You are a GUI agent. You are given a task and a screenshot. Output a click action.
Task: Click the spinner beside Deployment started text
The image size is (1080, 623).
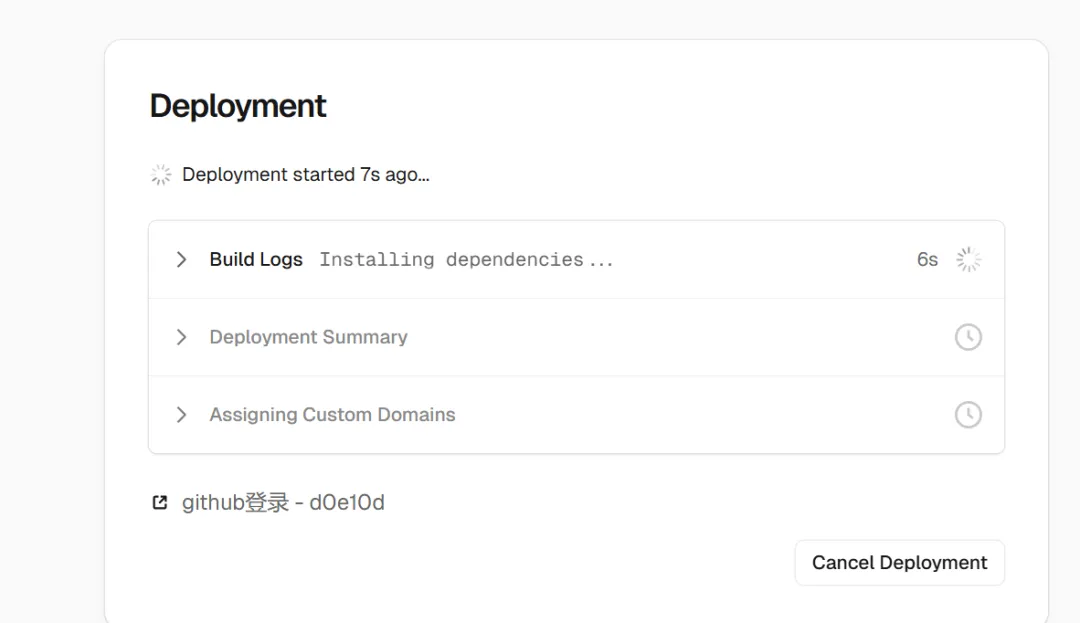161,175
